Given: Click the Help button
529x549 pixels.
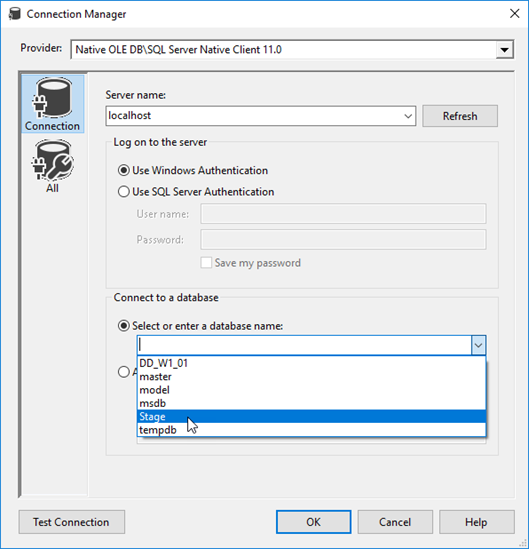Looking at the screenshot, I should (476, 522).
